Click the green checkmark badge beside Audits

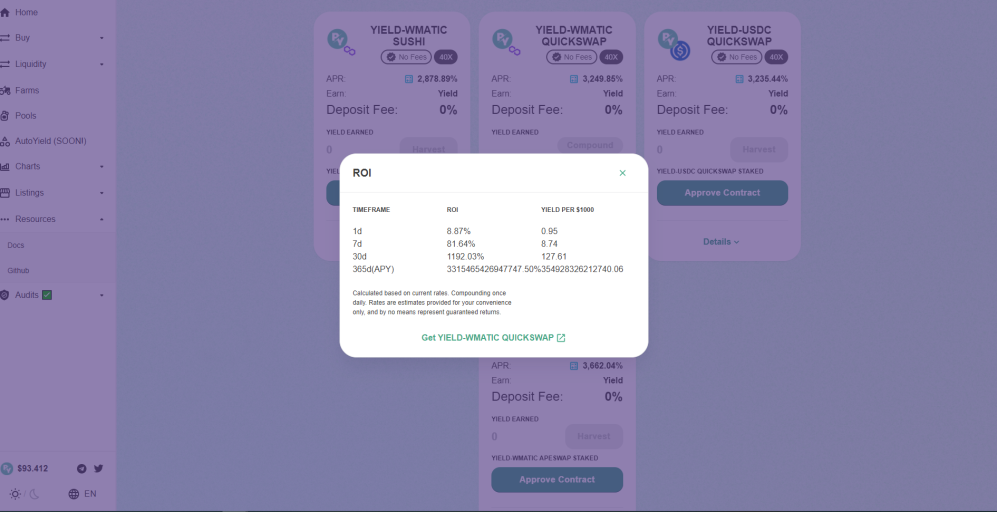(46, 295)
